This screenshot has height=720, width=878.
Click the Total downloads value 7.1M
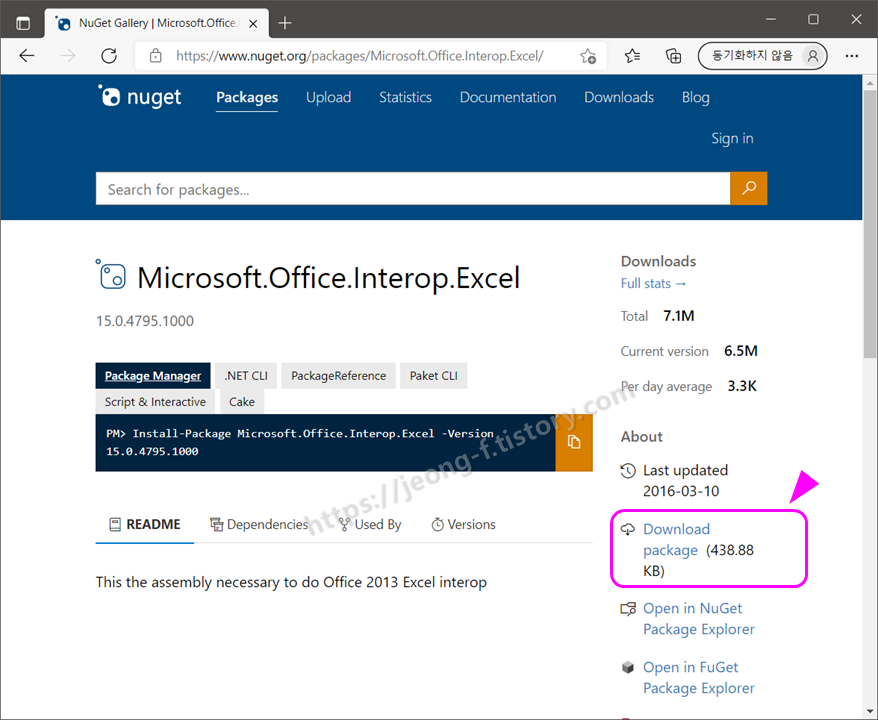[x=679, y=316]
